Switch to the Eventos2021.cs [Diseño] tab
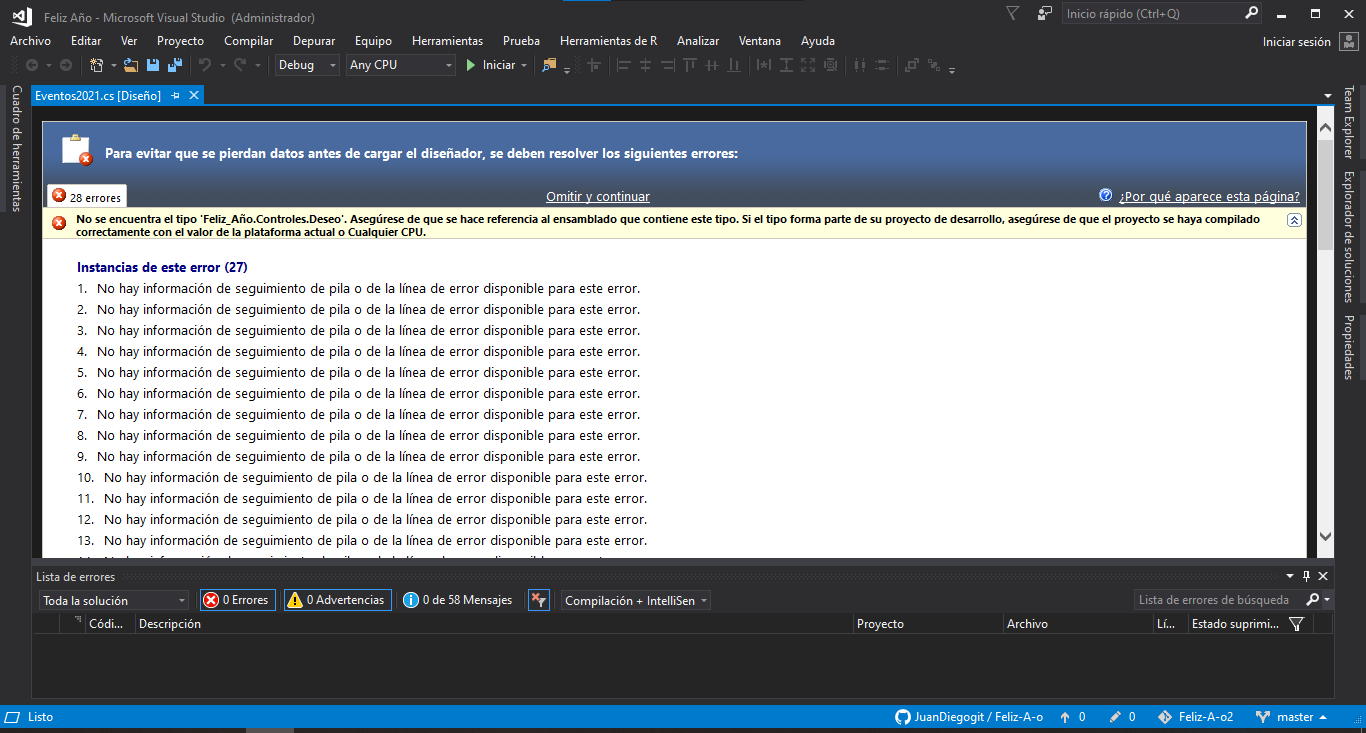 100,95
